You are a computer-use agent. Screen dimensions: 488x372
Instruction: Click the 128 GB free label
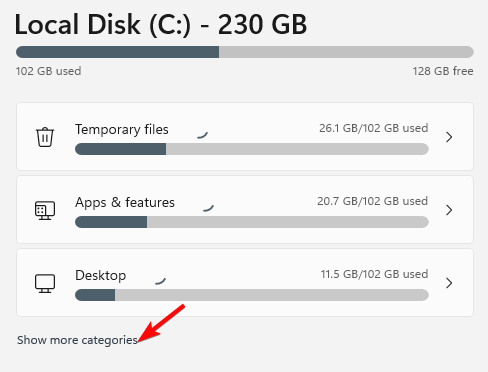[443, 71]
